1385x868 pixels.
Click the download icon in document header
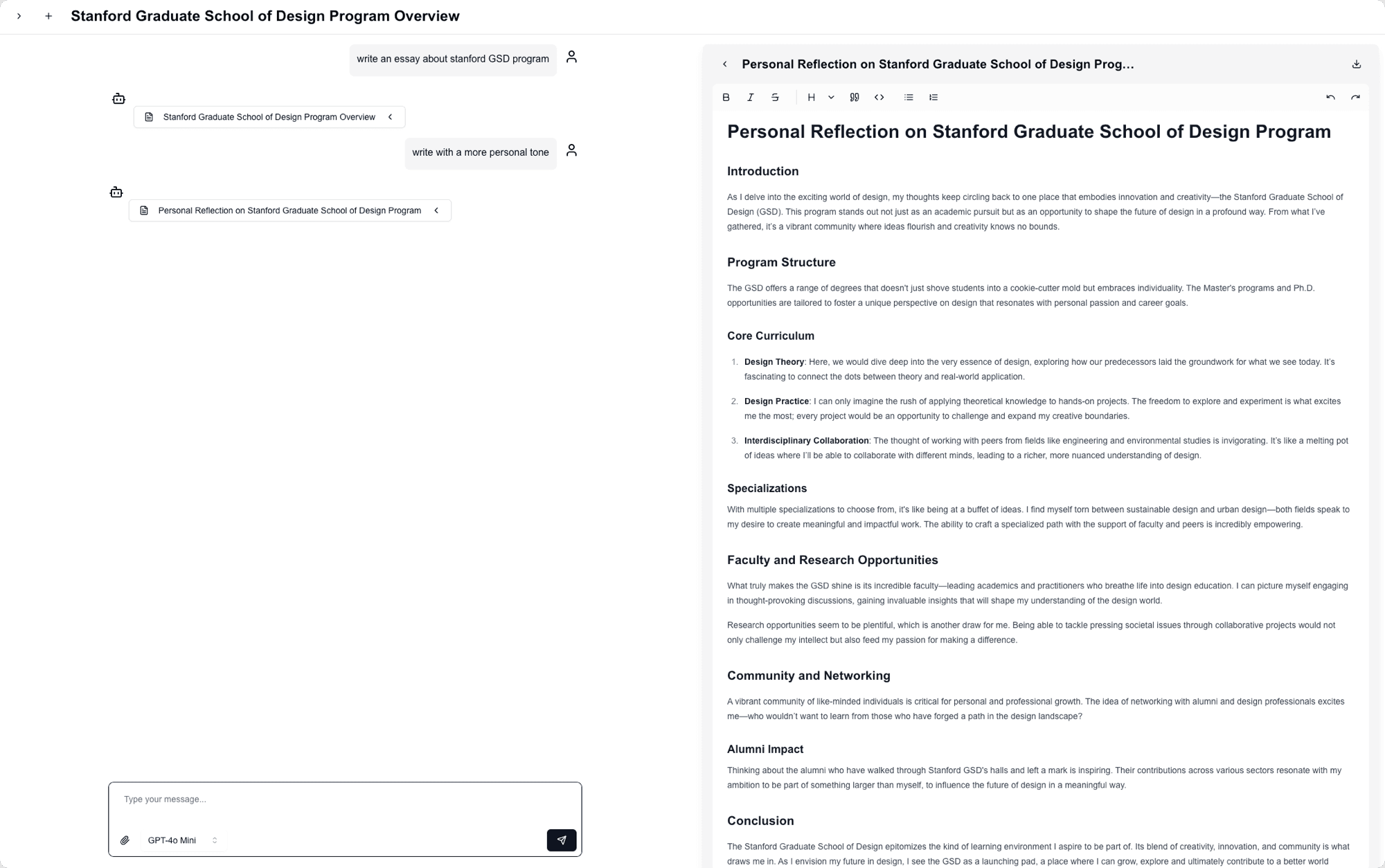[x=1357, y=64]
